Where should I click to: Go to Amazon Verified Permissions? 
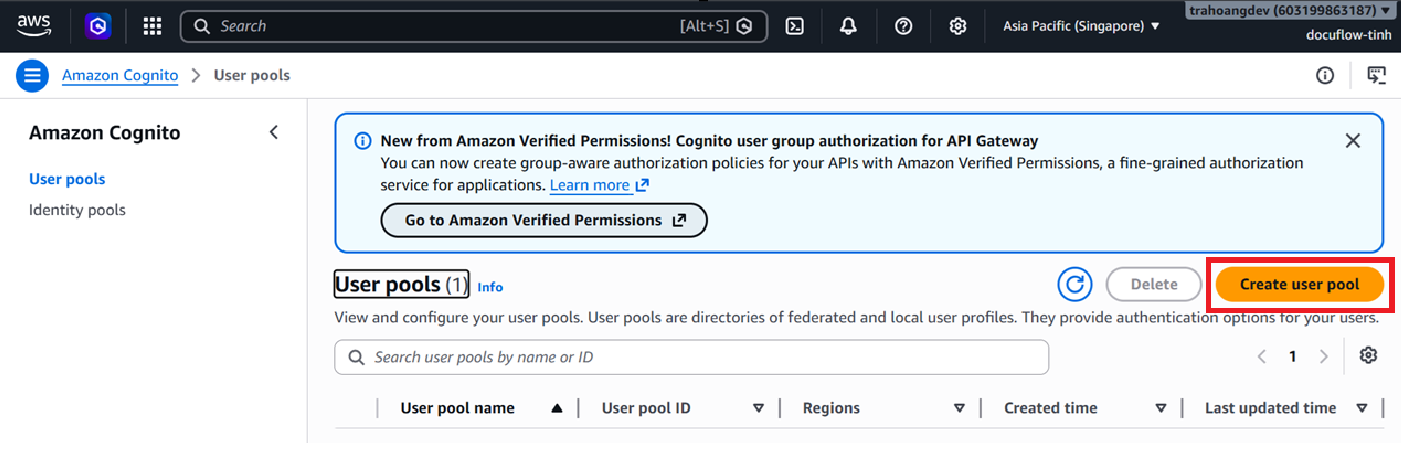click(544, 220)
